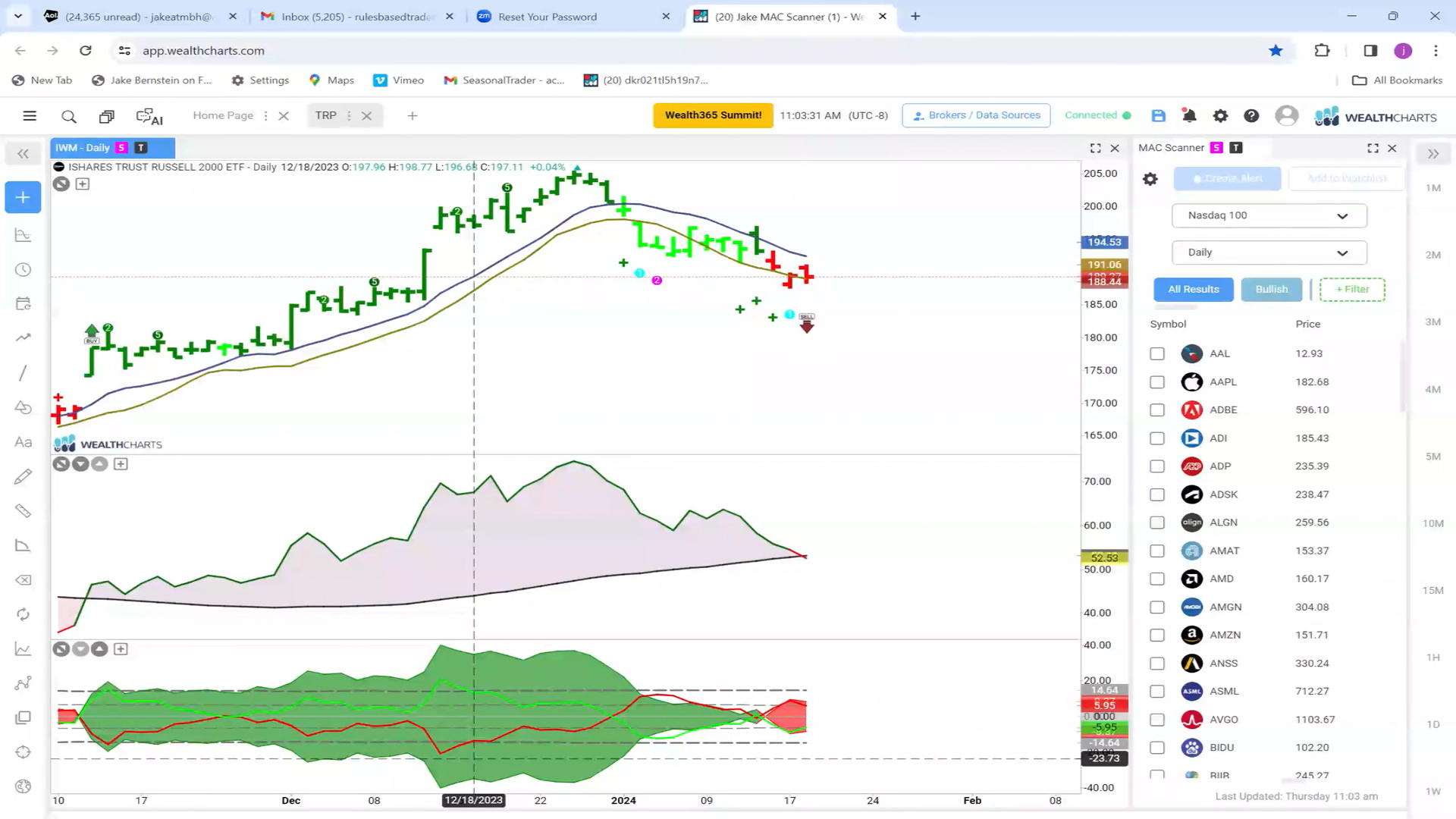Open the window layouts icon
1456x819 pixels.
pos(107,116)
